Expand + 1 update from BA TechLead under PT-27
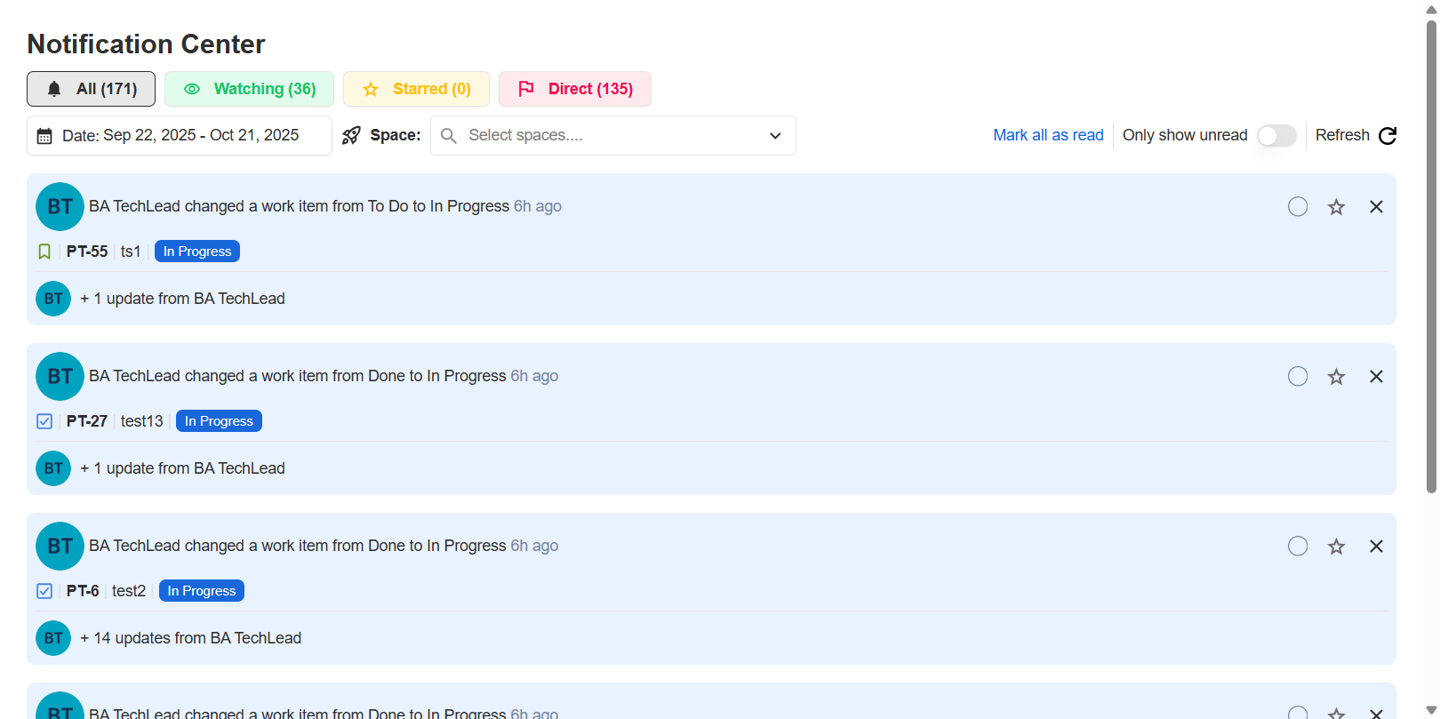This screenshot has width=1440, height=719. [182, 469]
